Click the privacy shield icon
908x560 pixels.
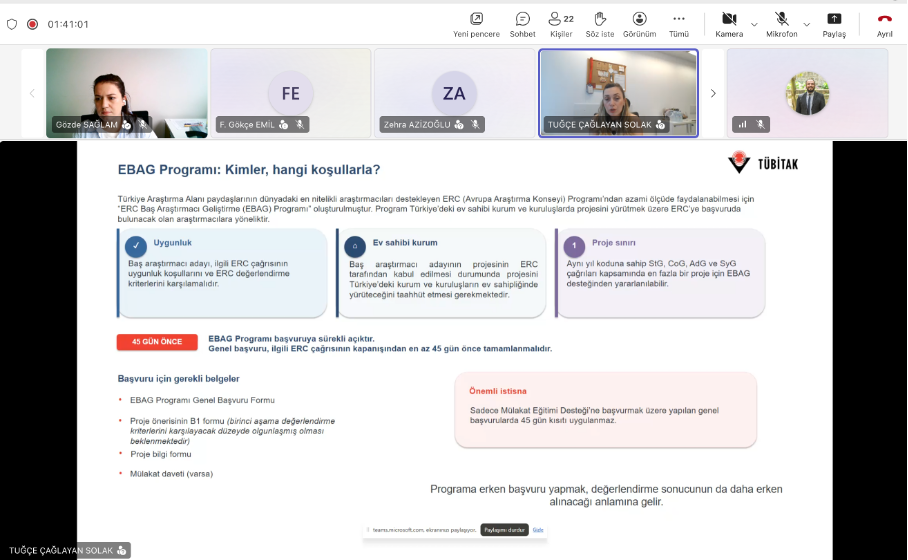[x=12, y=24]
